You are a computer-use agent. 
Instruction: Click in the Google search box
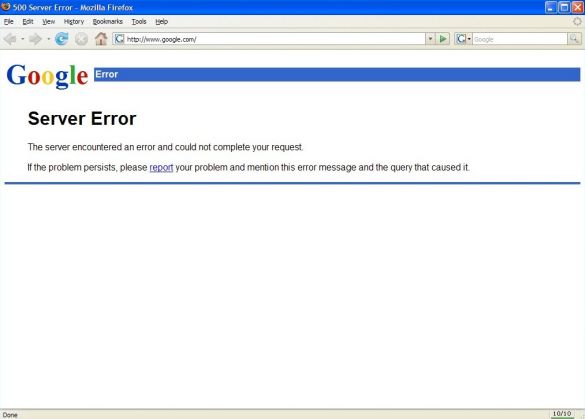(x=519, y=39)
